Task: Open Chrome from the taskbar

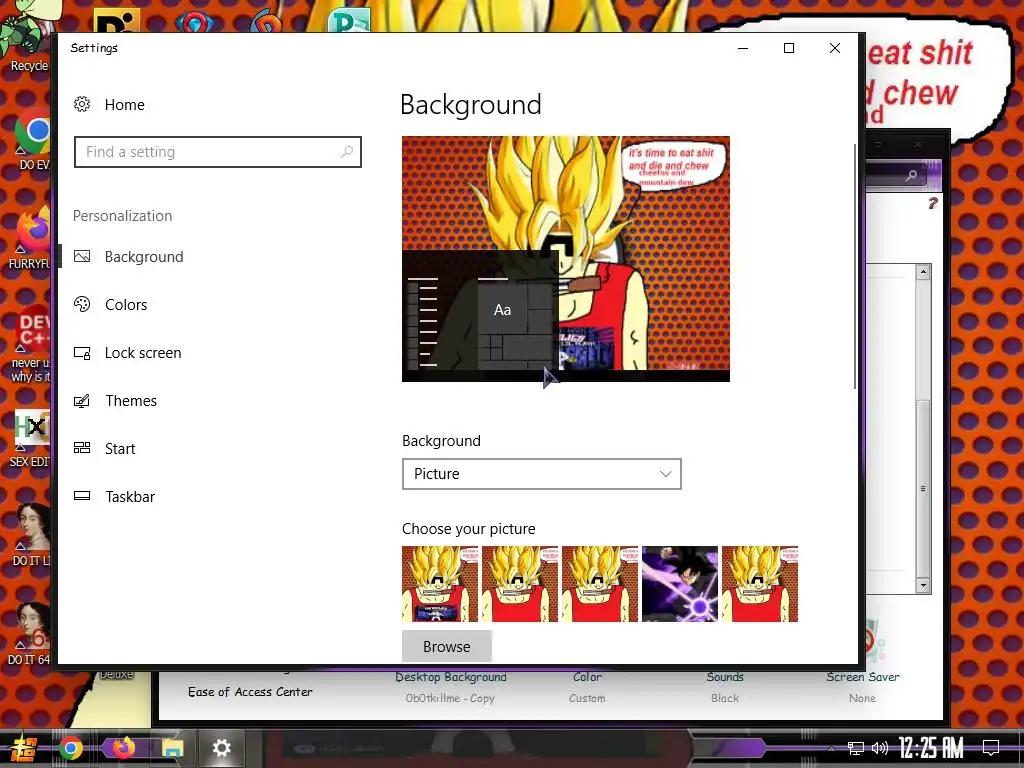Action: [x=71, y=748]
